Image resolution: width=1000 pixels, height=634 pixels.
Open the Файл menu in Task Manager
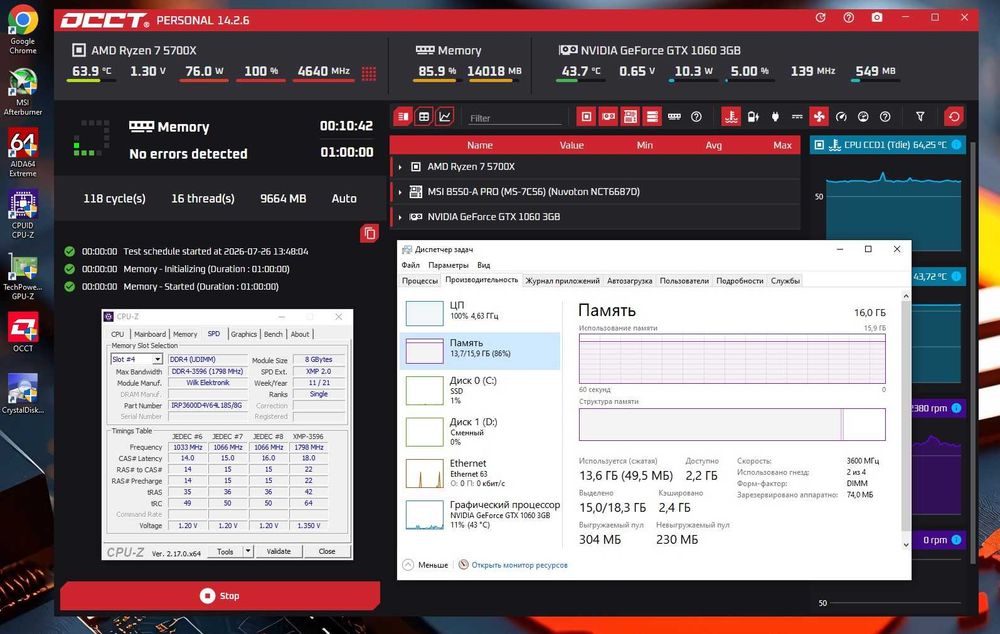pyautogui.click(x=411, y=265)
